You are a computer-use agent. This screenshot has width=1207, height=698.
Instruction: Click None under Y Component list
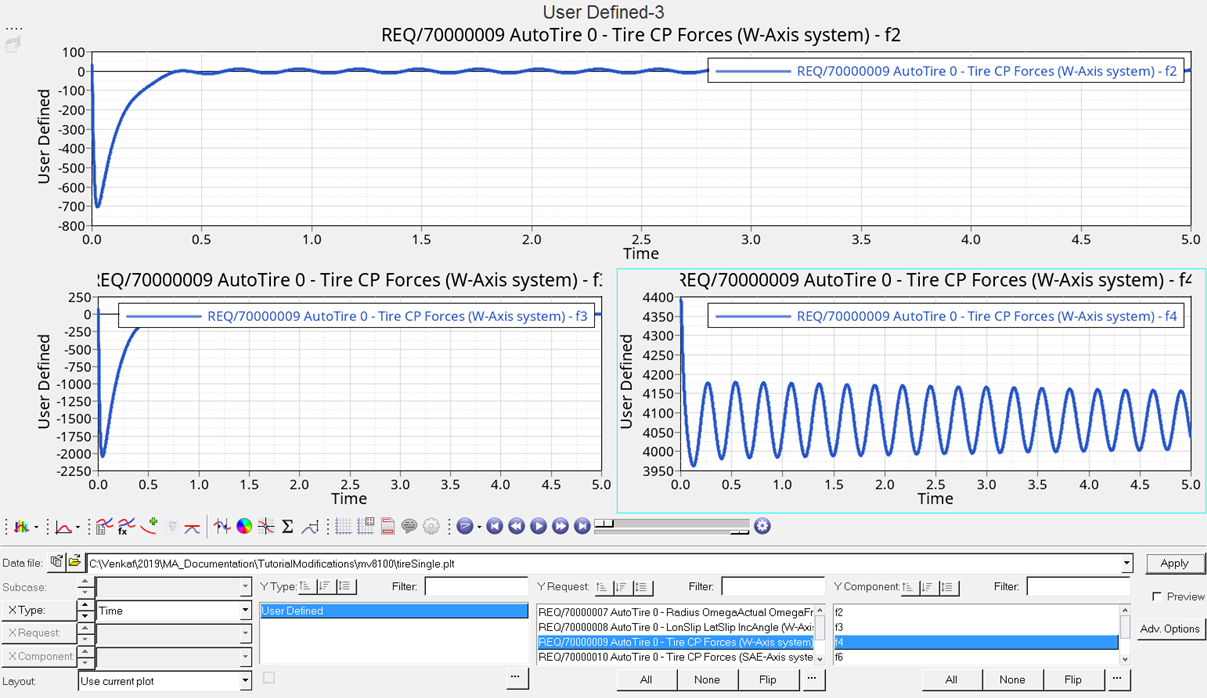coord(1012,679)
